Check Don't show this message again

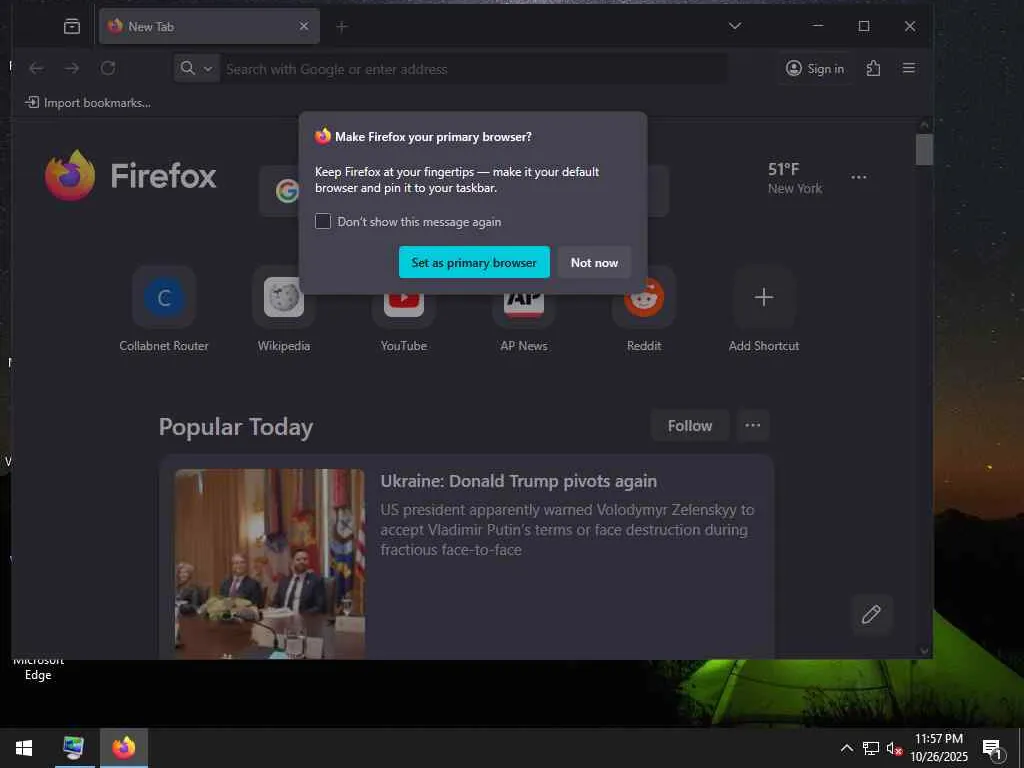coord(323,221)
